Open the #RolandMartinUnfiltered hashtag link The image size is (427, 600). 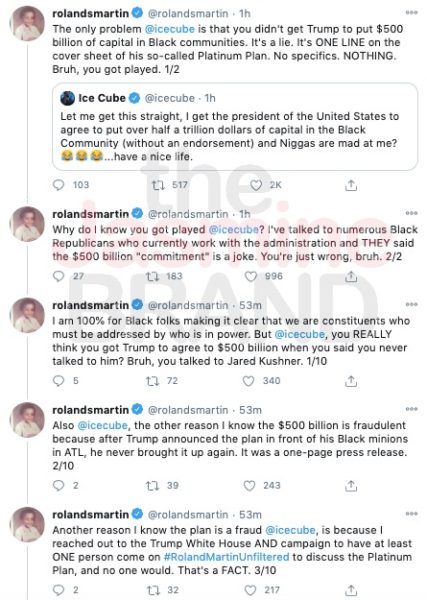click(x=227, y=557)
